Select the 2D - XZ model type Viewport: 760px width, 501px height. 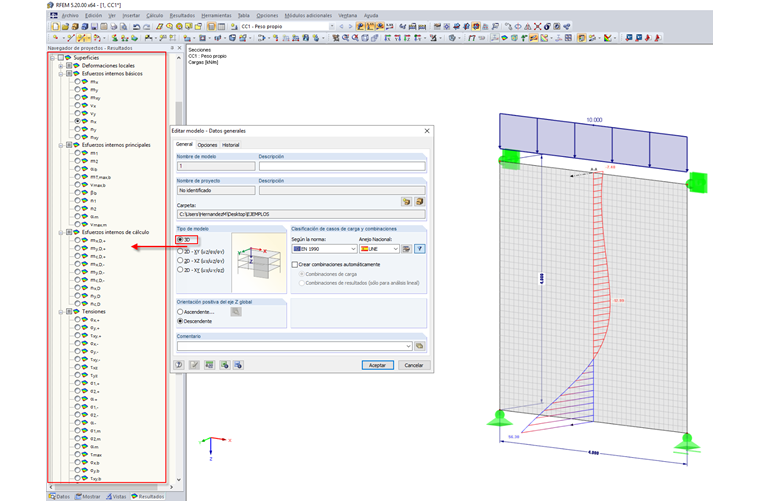click(180, 261)
